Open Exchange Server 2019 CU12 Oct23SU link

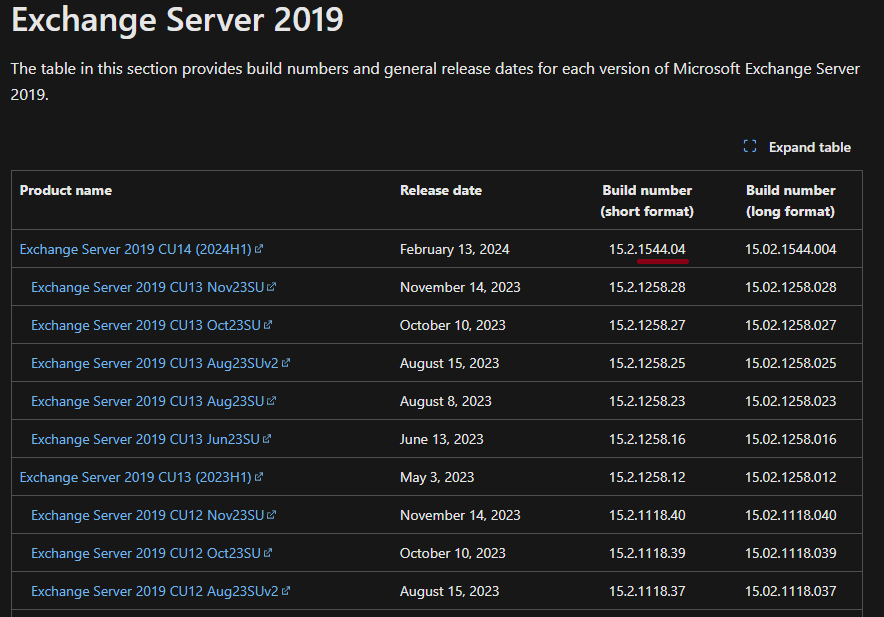[145, 553]
